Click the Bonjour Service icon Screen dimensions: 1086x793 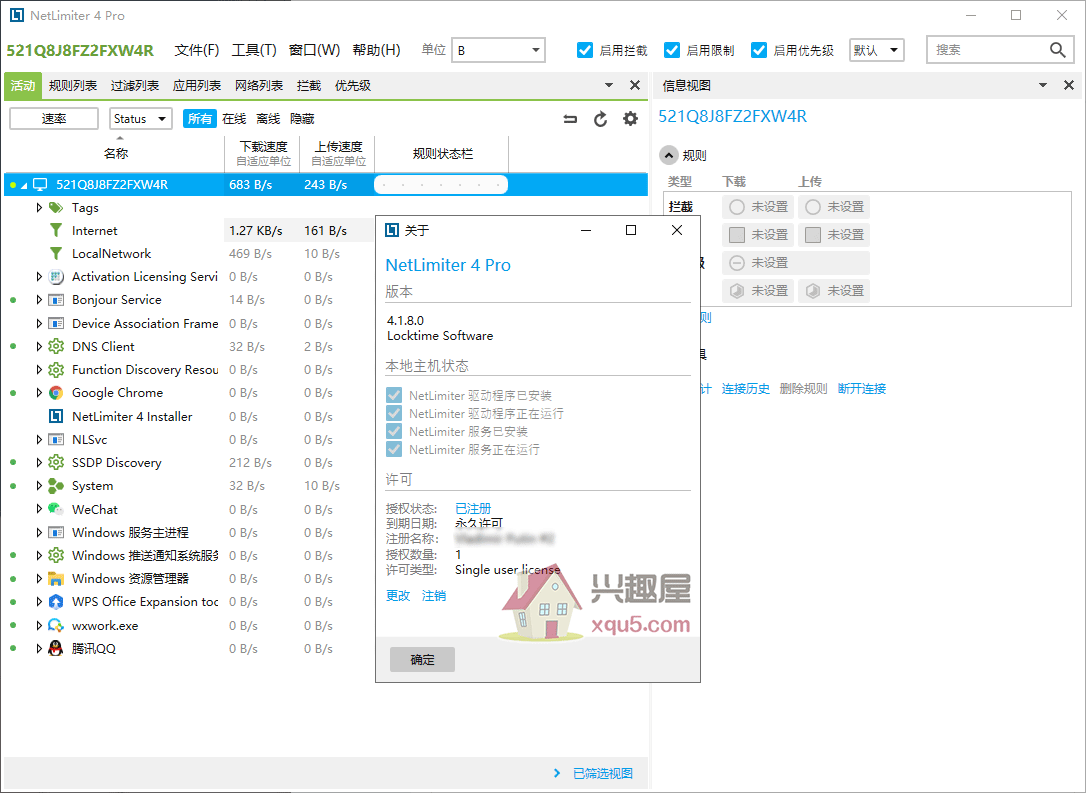click(56, 300)
